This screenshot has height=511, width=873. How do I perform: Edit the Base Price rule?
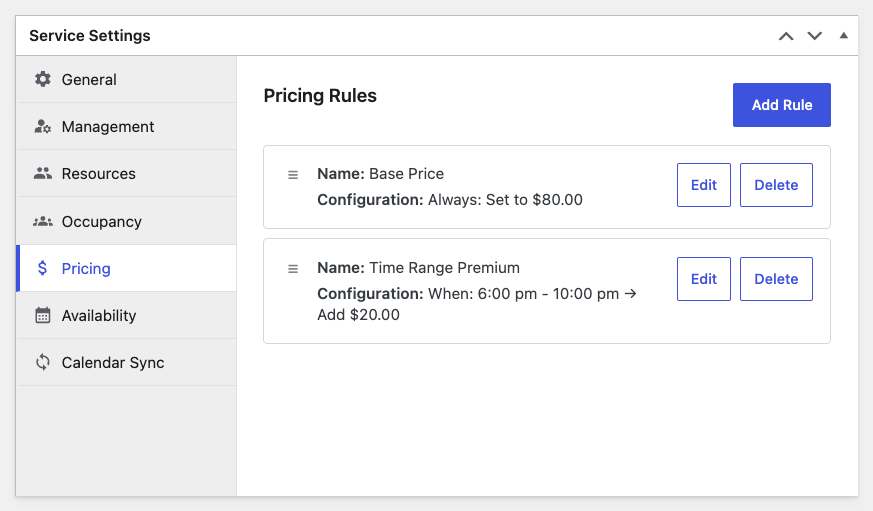click(x=704, y=185)
